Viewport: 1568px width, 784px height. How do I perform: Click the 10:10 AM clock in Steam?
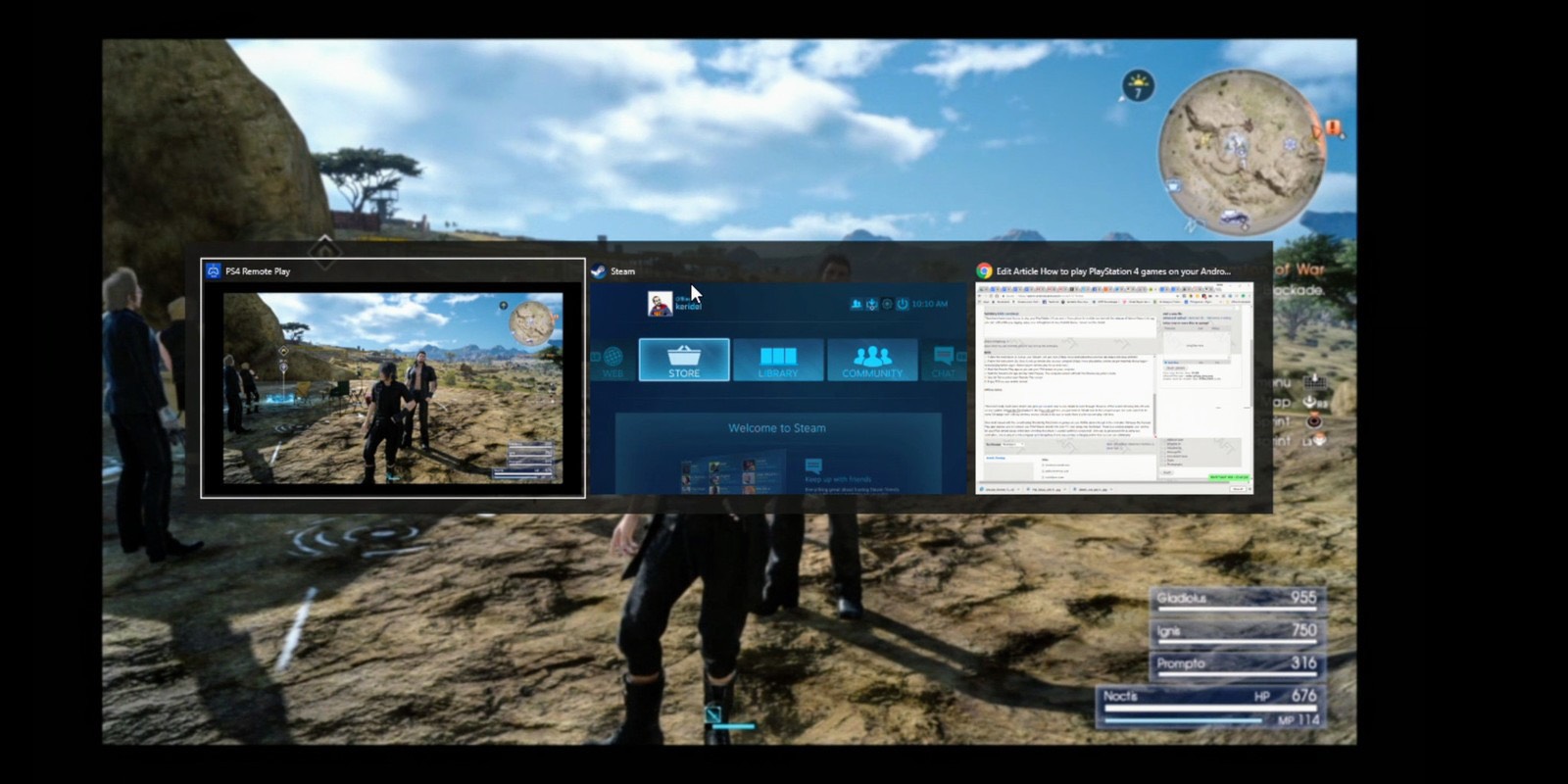tap(929, 304)
